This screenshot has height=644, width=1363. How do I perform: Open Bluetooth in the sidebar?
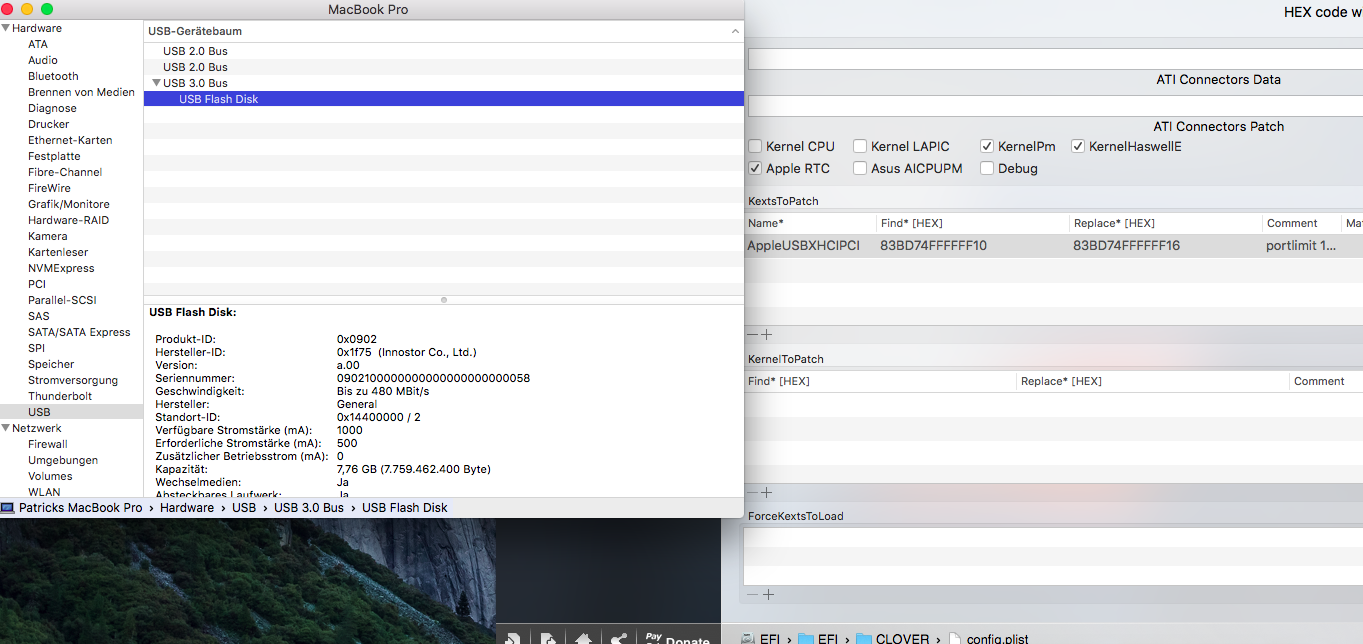[x=53, y=76]
